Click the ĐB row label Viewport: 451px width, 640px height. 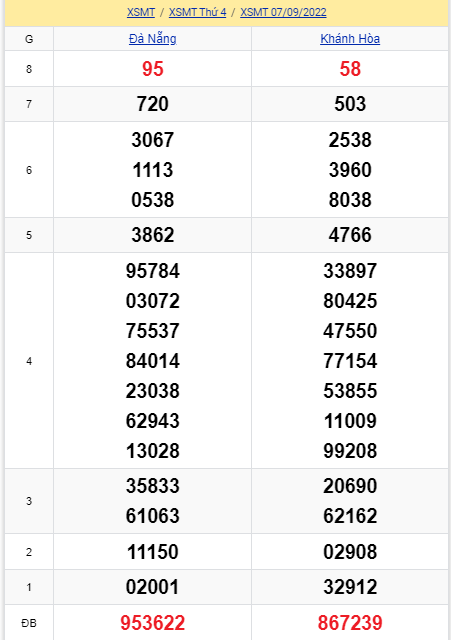tap(29, 623)
